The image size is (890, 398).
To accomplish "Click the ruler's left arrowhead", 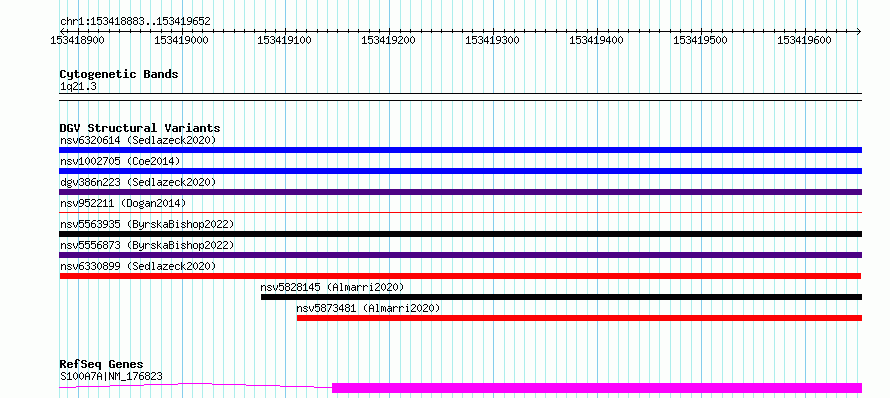I will tap(62, 31).
